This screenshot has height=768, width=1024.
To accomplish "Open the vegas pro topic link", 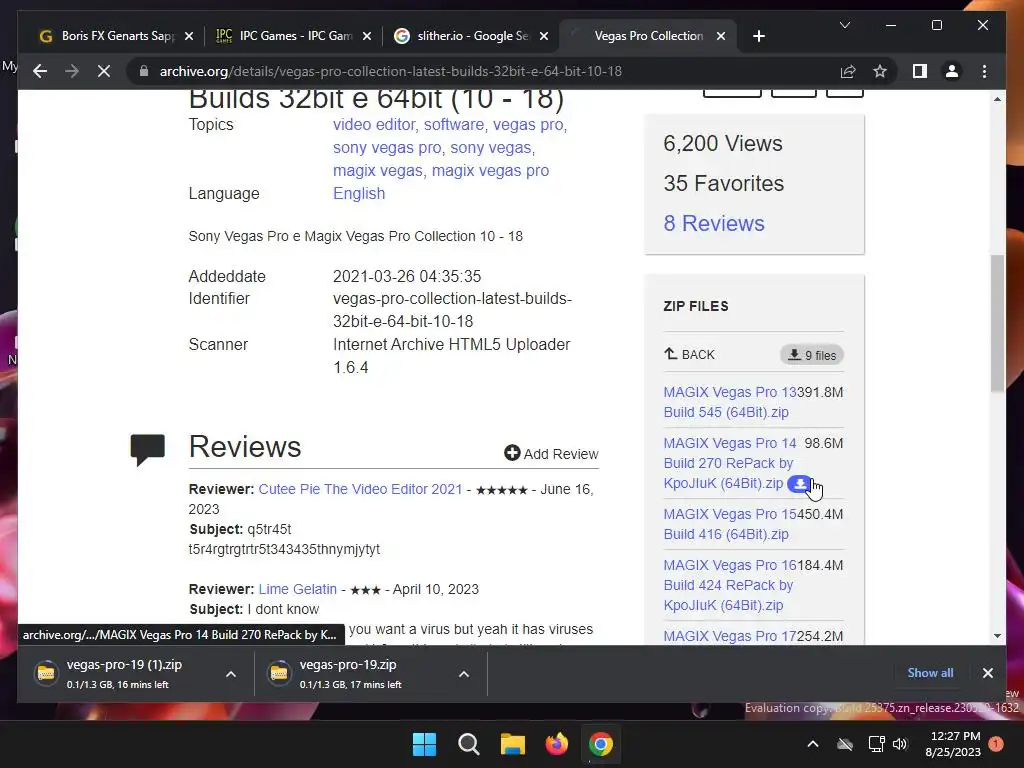I will [528, 125].
